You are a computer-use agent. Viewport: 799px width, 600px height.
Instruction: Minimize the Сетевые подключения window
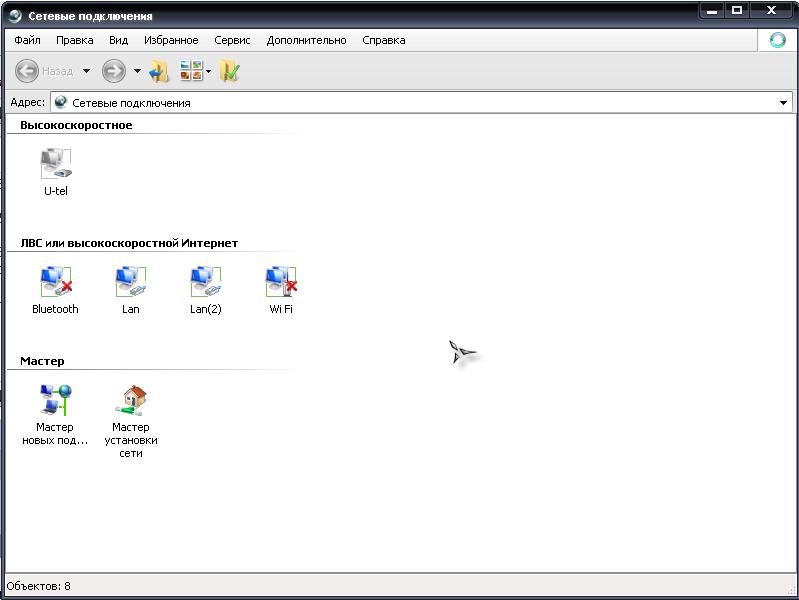(x=712, y=10)
